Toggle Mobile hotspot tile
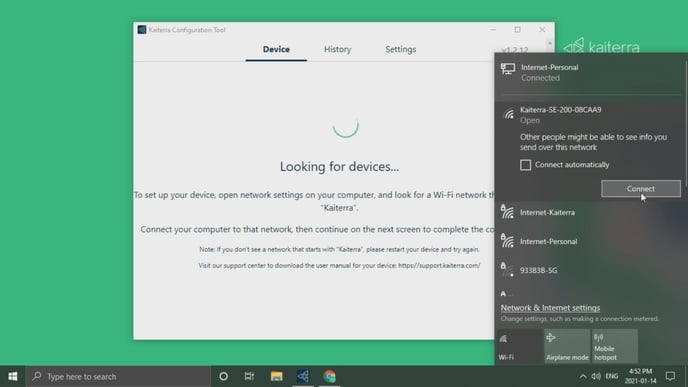 point(615,346)
